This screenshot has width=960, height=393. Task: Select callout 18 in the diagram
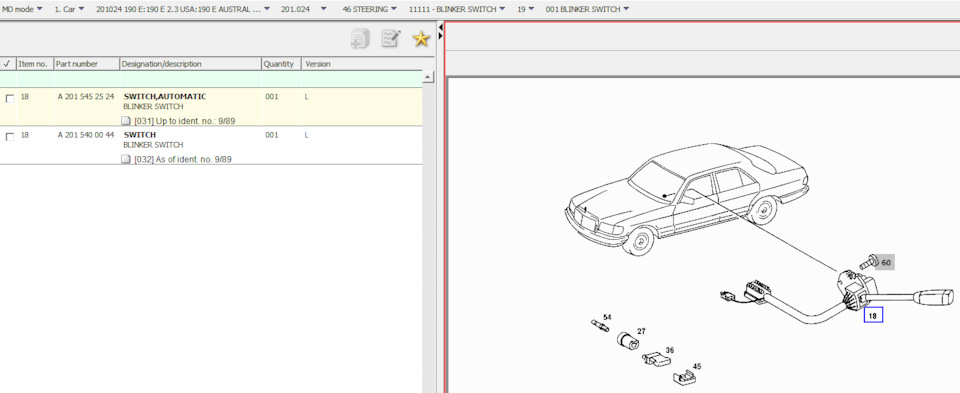873,315
